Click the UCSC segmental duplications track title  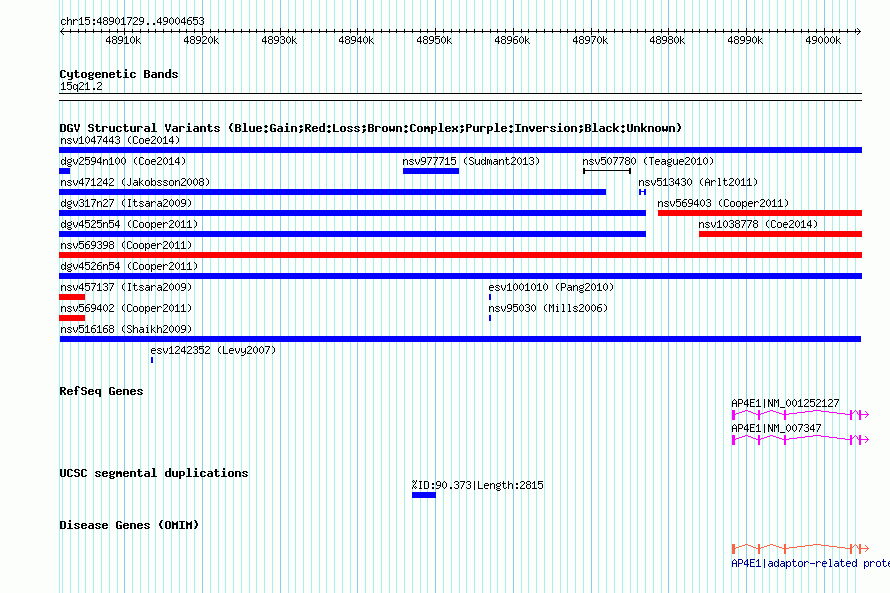tap(154, 473)
